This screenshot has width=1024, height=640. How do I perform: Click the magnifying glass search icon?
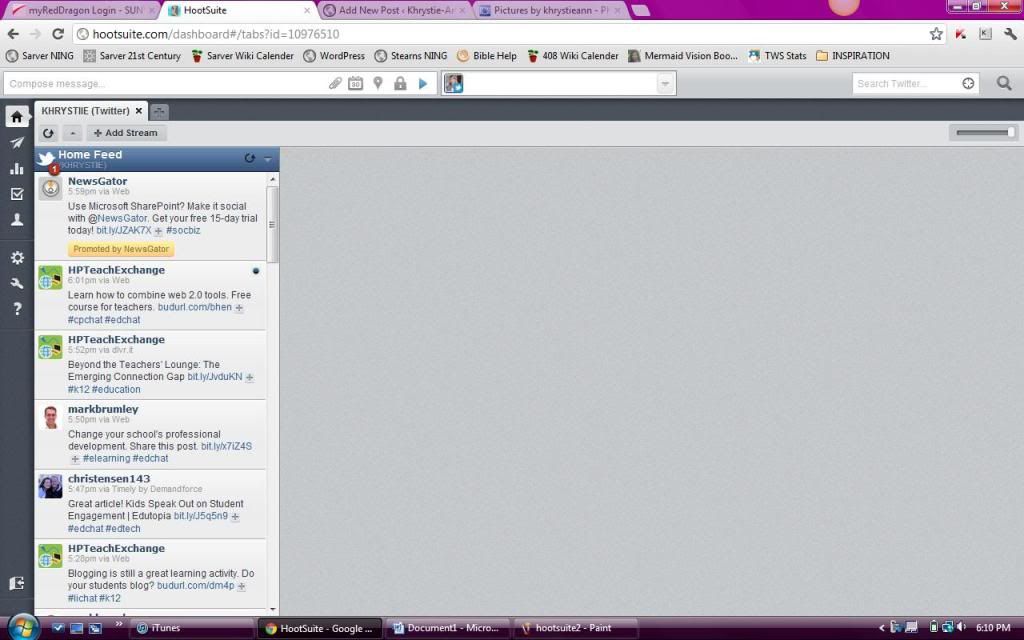click(1004, 84)
